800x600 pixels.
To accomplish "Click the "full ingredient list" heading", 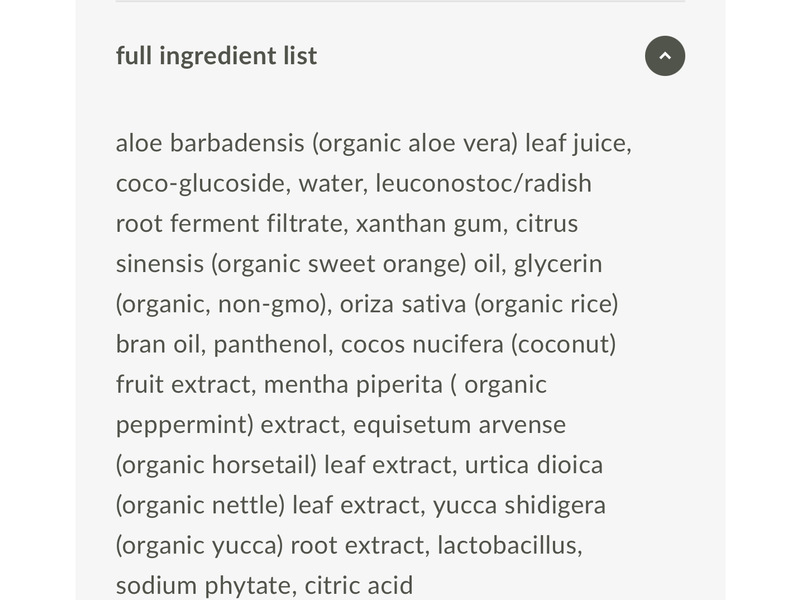I will pyautogui.click(x=216, y=56).
